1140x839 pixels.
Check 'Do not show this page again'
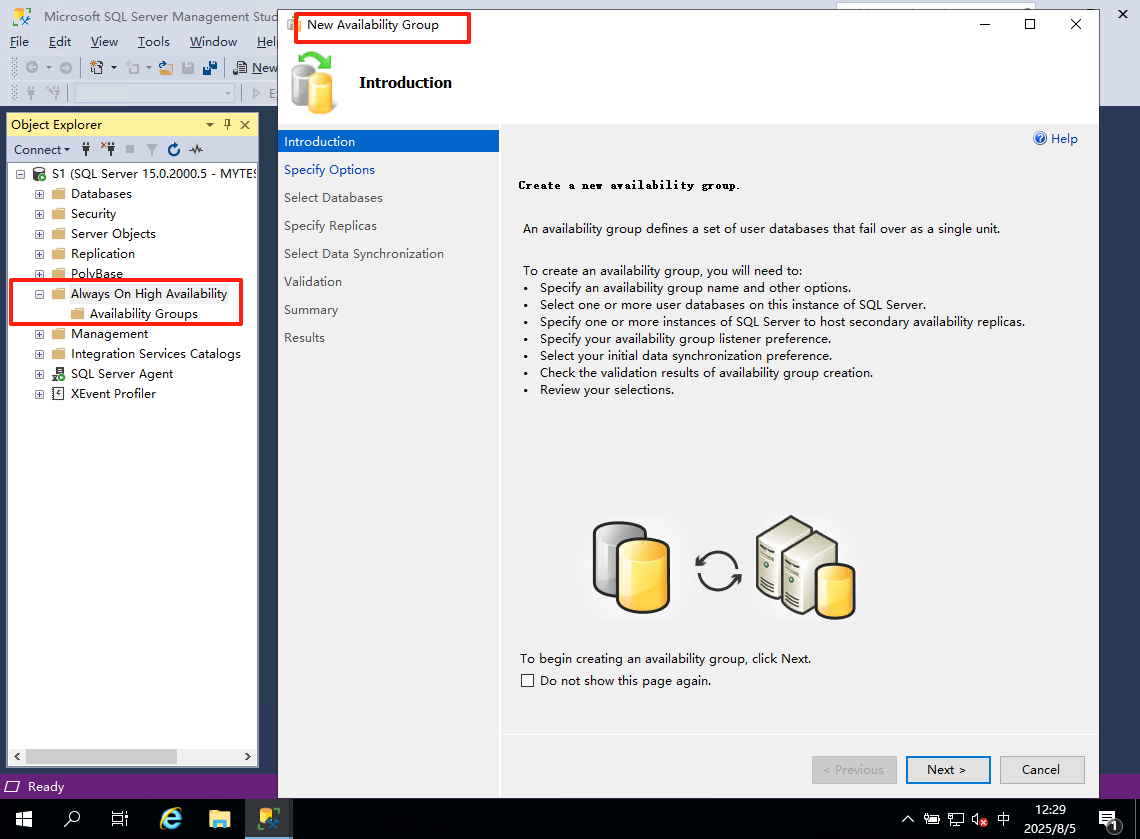(x=528, y=681)
